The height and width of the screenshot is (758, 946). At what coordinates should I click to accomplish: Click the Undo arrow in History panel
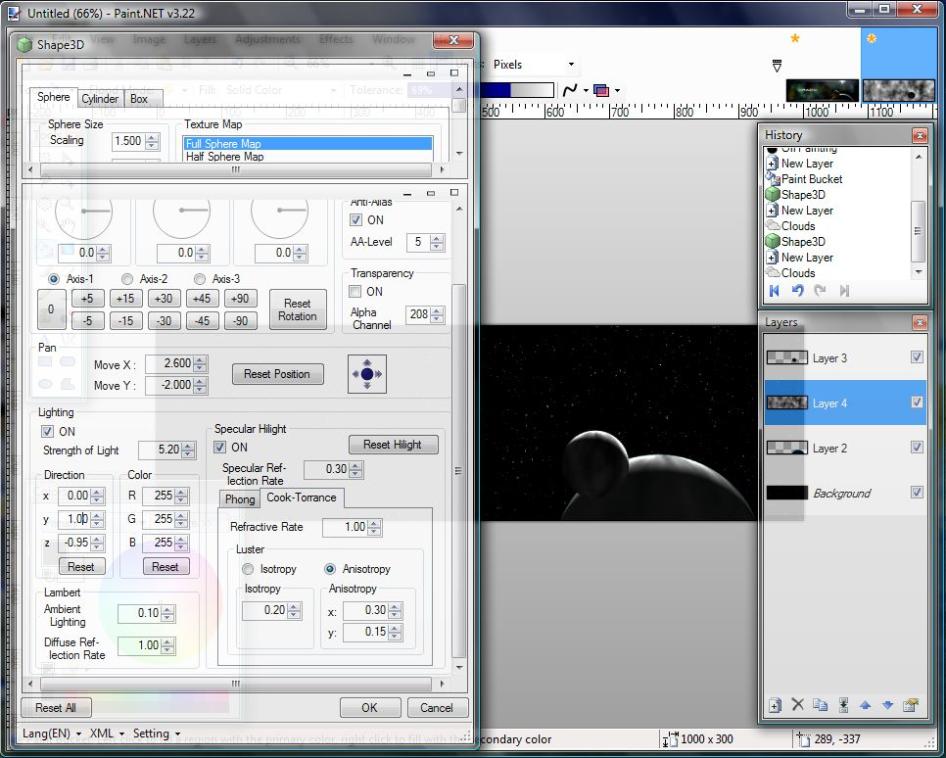pos(798,291)
